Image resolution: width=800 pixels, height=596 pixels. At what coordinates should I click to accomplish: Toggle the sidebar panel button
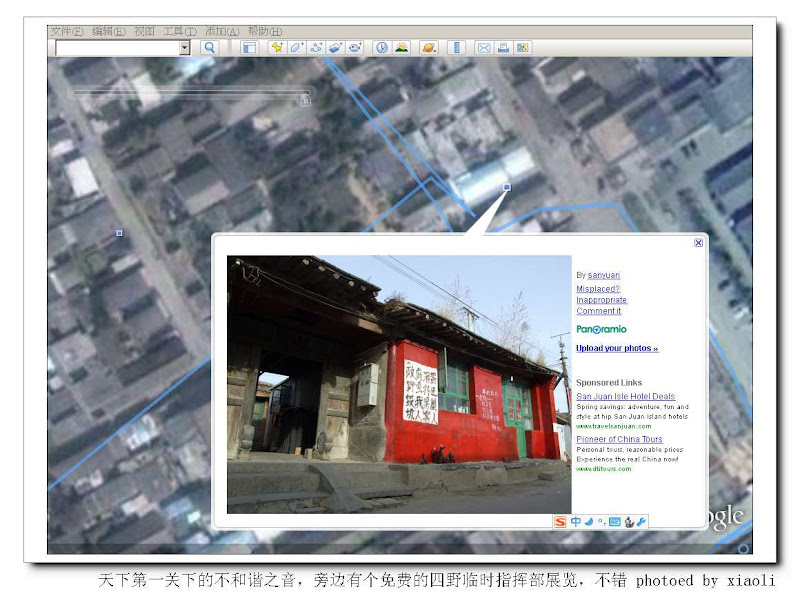pos(249,47)
